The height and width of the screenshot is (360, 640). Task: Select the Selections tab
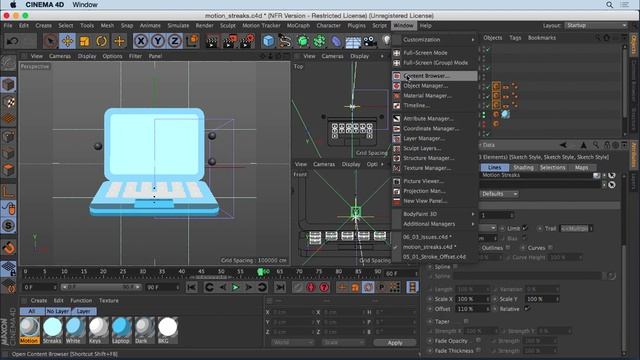coord(552,167)
